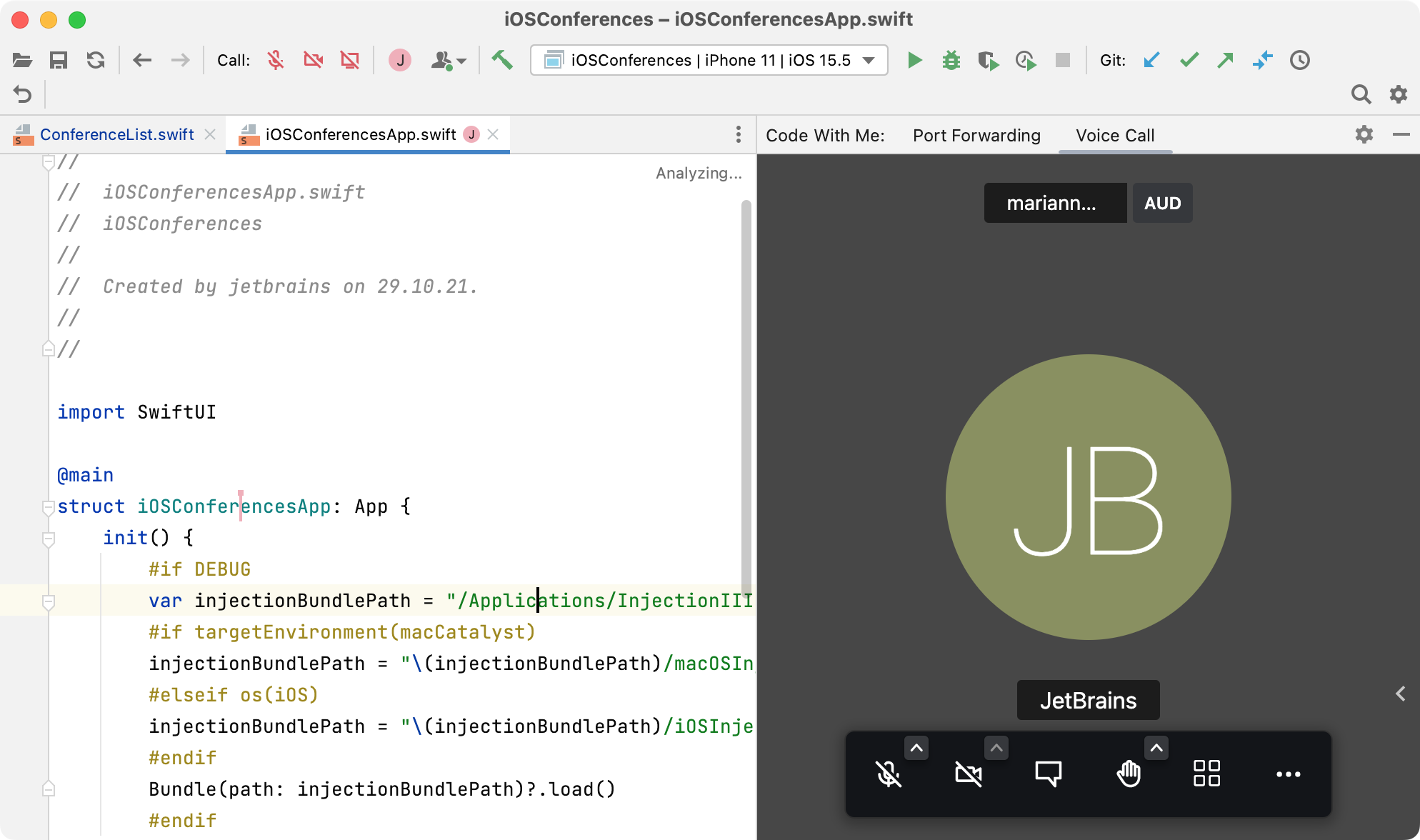Push commits with Git green arrow
Viewport: 1420px width, 840px height.
pos(1226,60)
